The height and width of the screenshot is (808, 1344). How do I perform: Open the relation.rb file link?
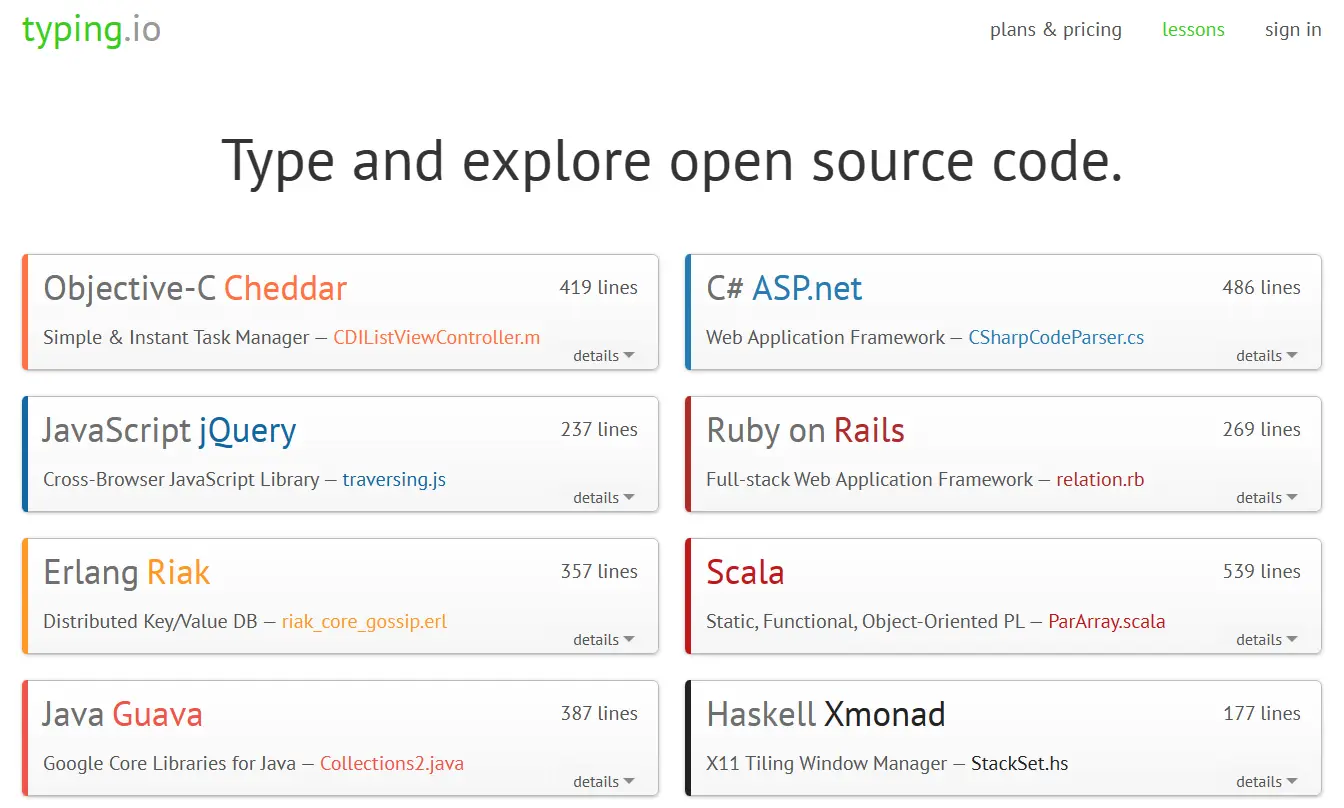1100,480
